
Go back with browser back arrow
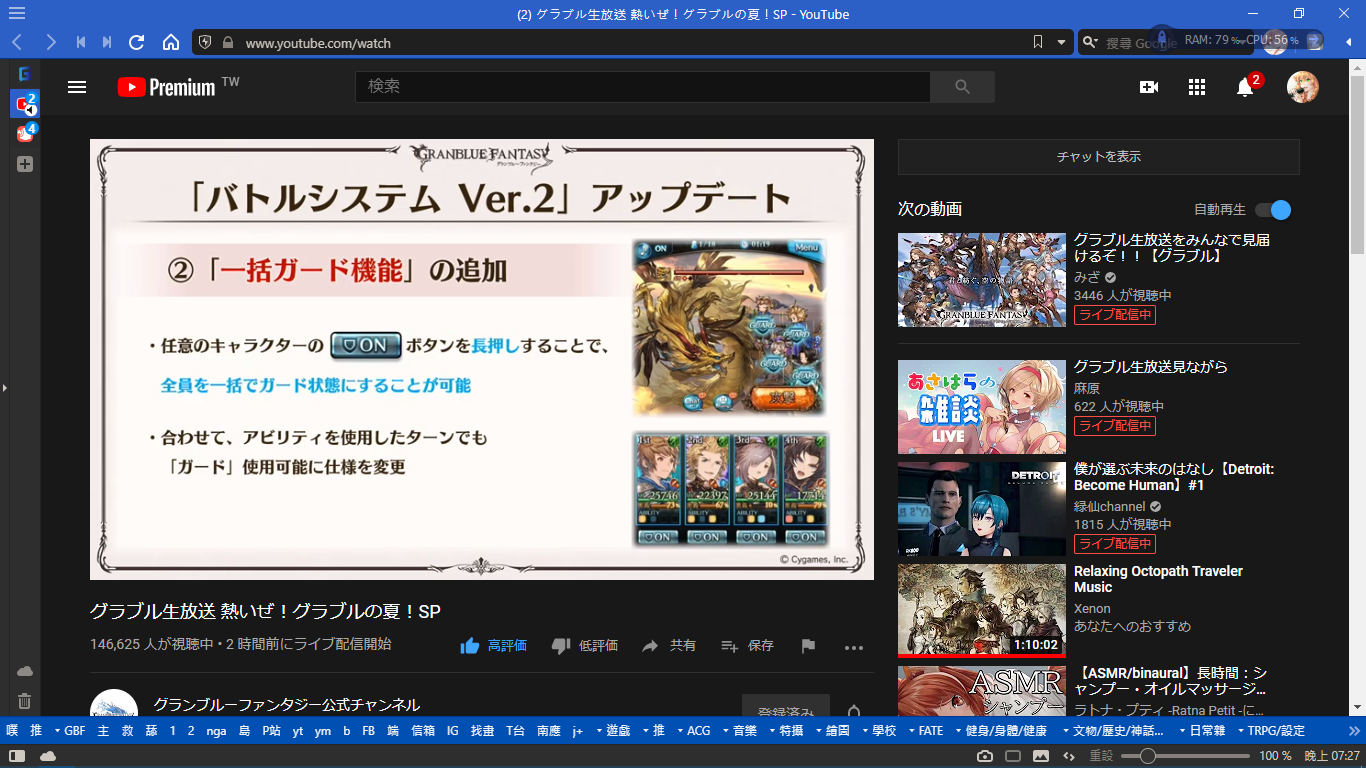click(17, 42)
